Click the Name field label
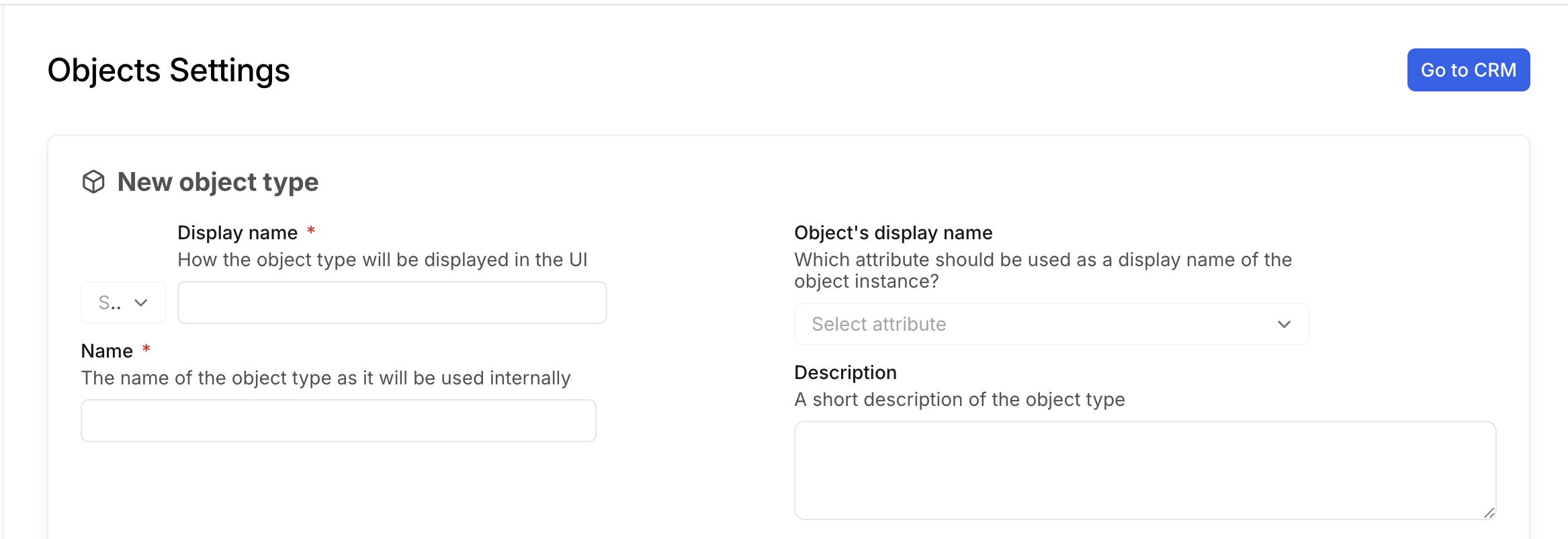Screen dimensions: 1568x539 click(107, 351)
